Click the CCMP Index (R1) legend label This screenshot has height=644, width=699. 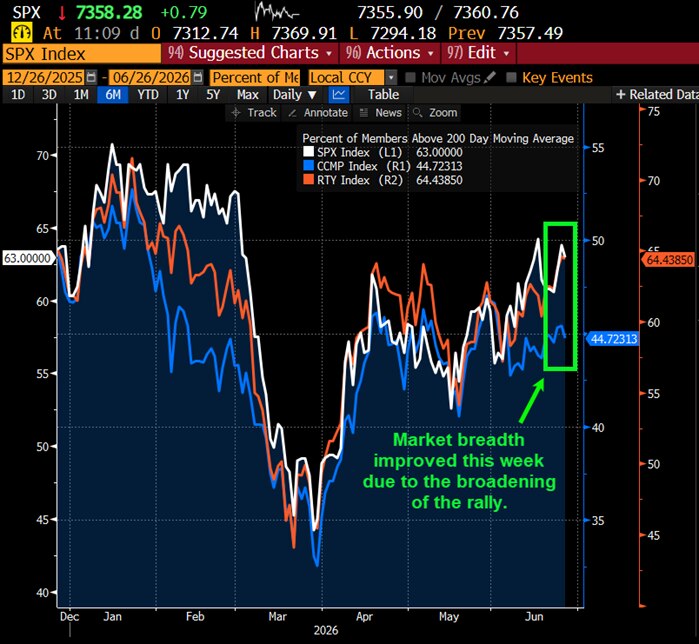point(364,166)
